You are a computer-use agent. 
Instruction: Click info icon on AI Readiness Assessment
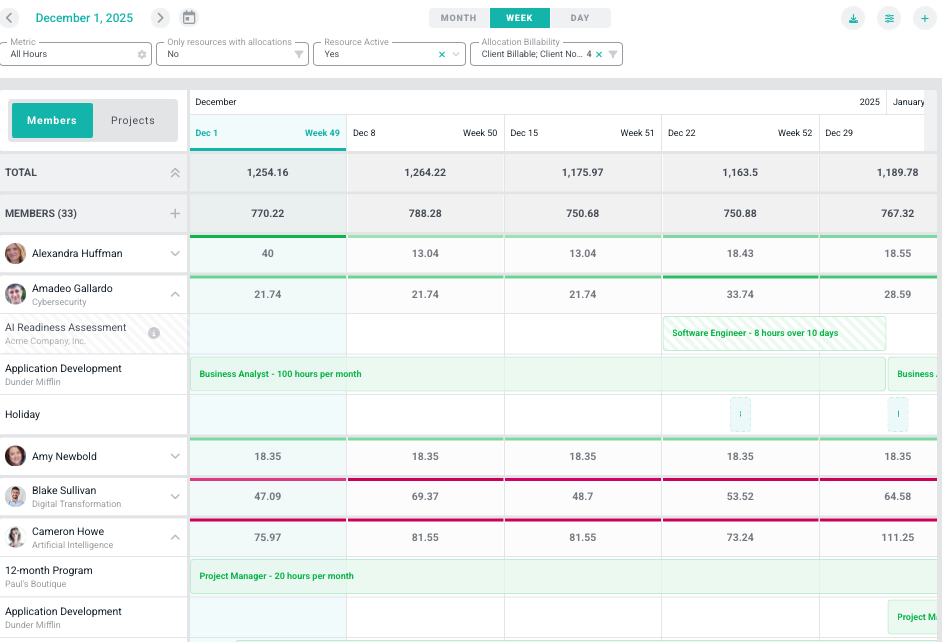point(154,333)
